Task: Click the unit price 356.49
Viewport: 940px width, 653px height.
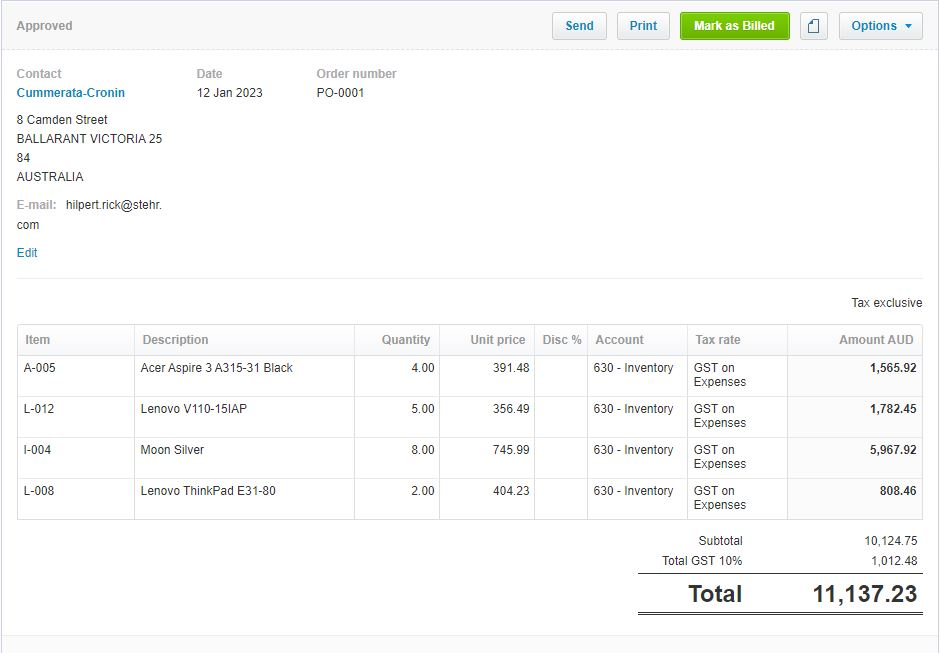Action: [511, 408]
